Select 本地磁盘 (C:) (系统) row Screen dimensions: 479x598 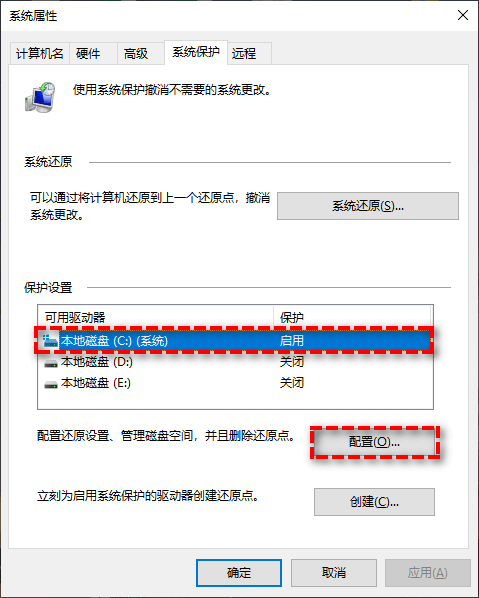[x=235, y=341]
